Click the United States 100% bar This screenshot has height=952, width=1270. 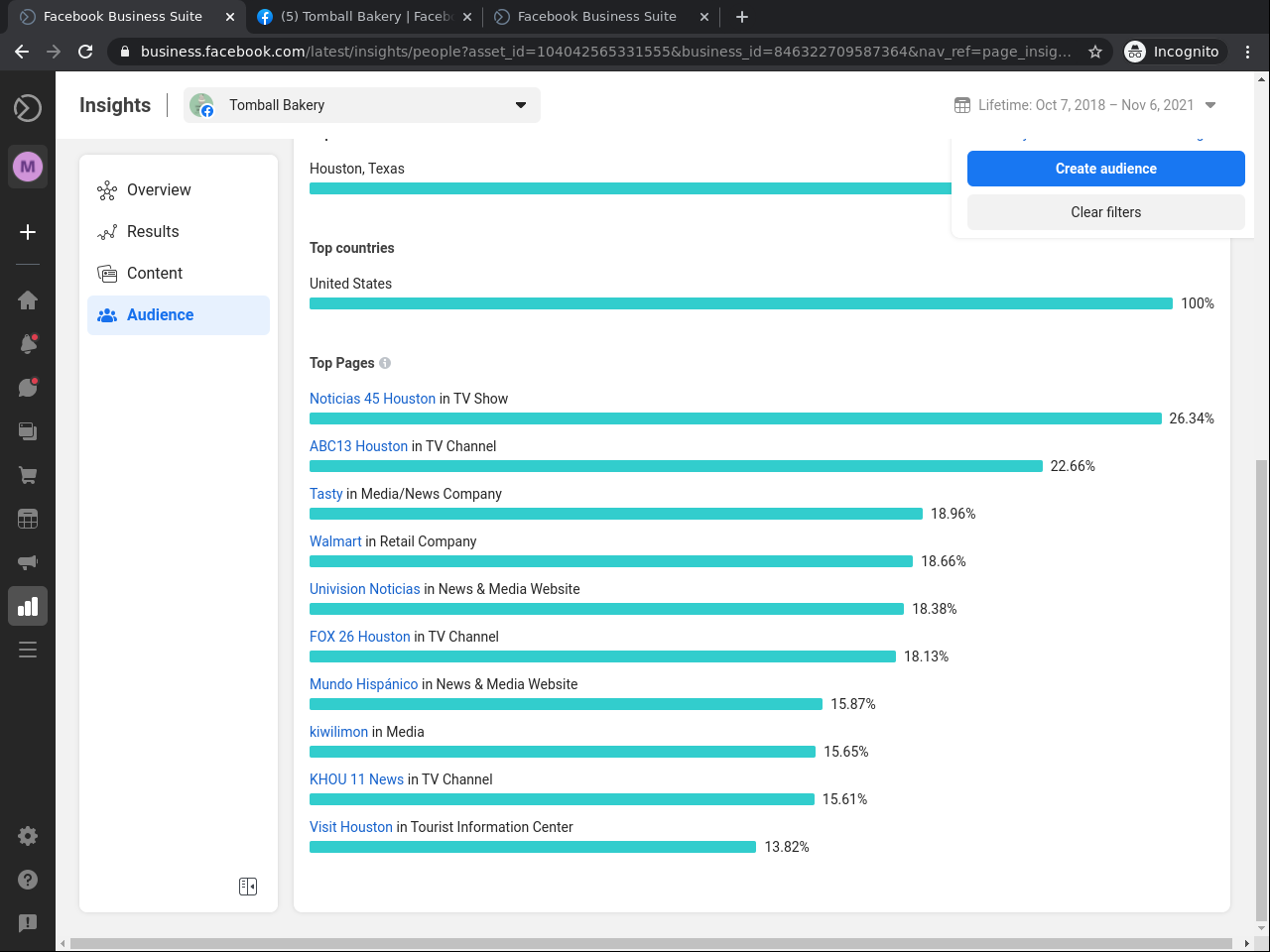point(741,303)
